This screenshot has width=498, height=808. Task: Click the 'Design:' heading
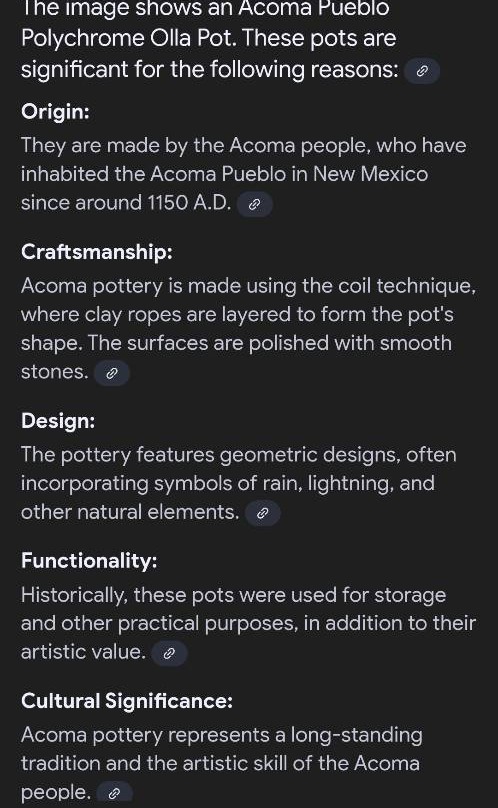[58, 420]
